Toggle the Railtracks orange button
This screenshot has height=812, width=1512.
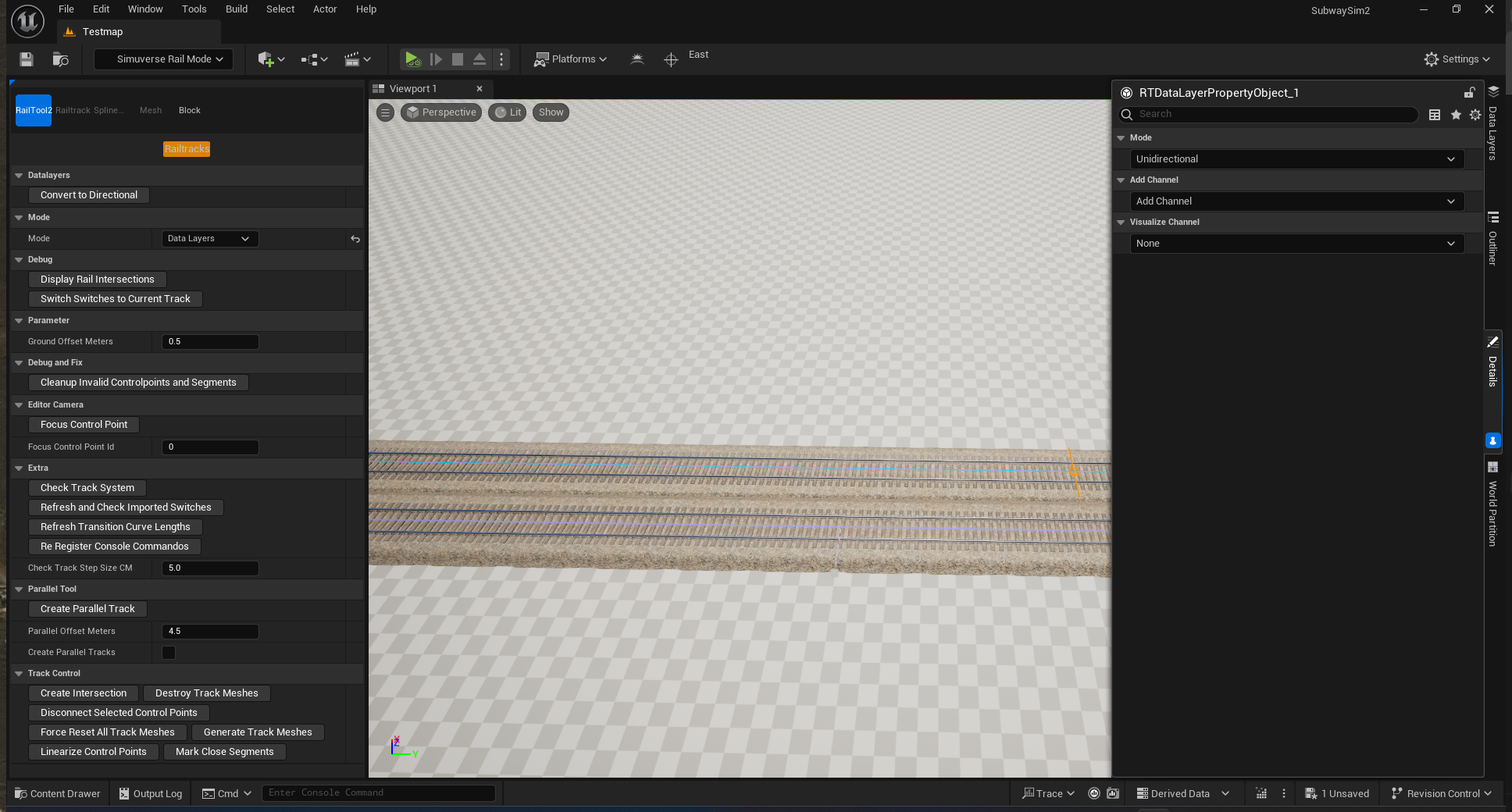click(x=187, y=149)
